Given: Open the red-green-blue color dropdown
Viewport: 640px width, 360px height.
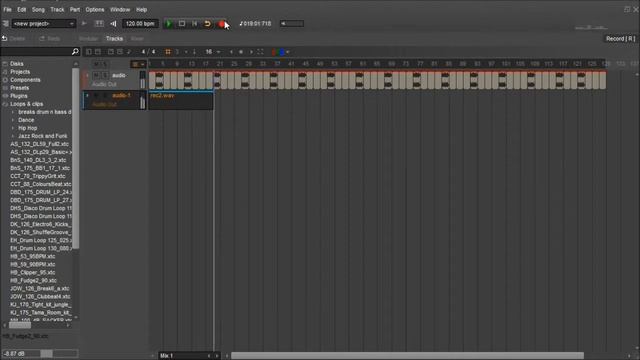Looking at the screenshot, I should pos(281,52).
